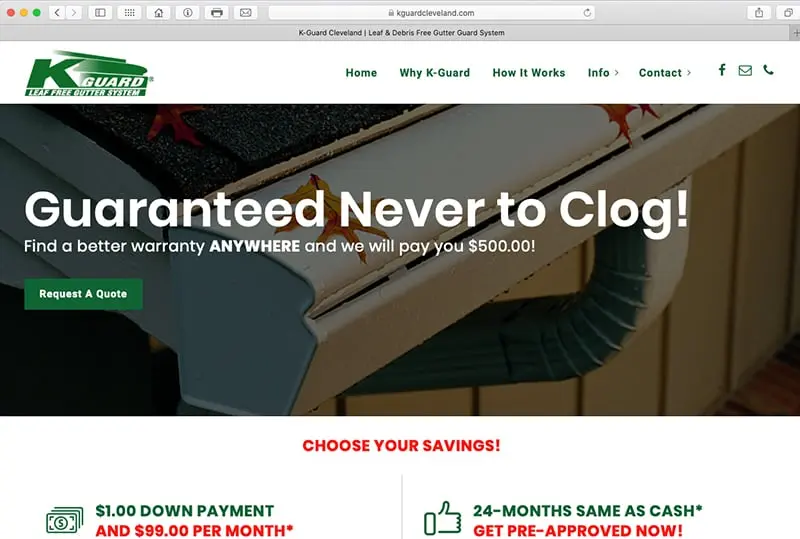
Task: Expand the Contact menu chevron
Action: (689, 73)
